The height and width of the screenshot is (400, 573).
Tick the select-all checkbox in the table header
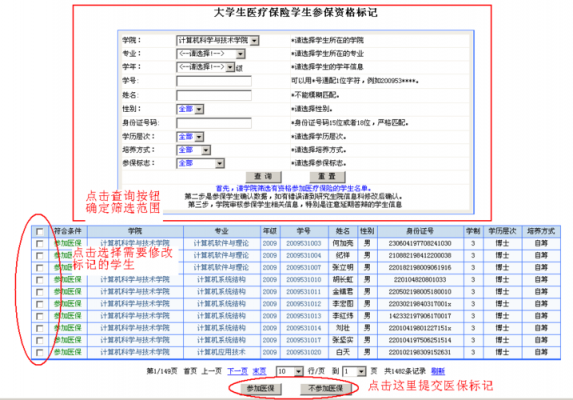(39, 232)
